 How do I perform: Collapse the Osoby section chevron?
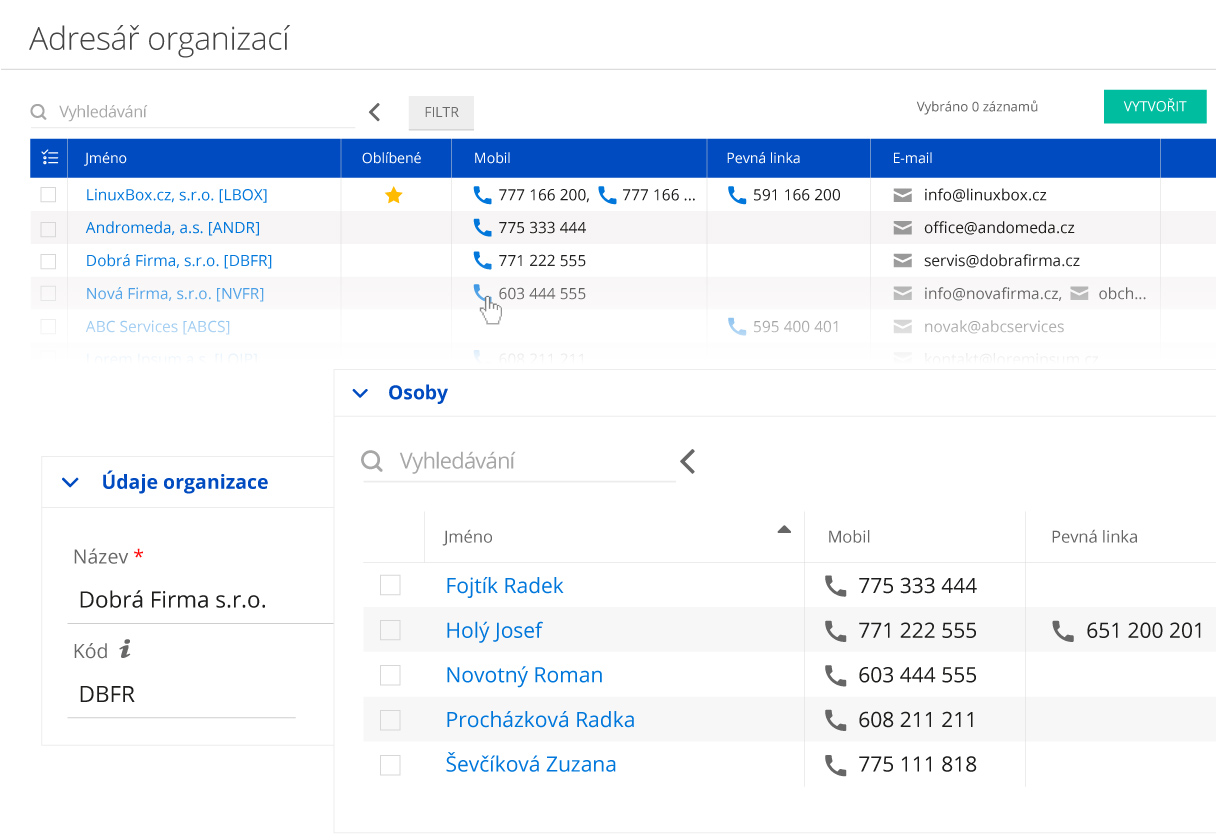(360, 394)
